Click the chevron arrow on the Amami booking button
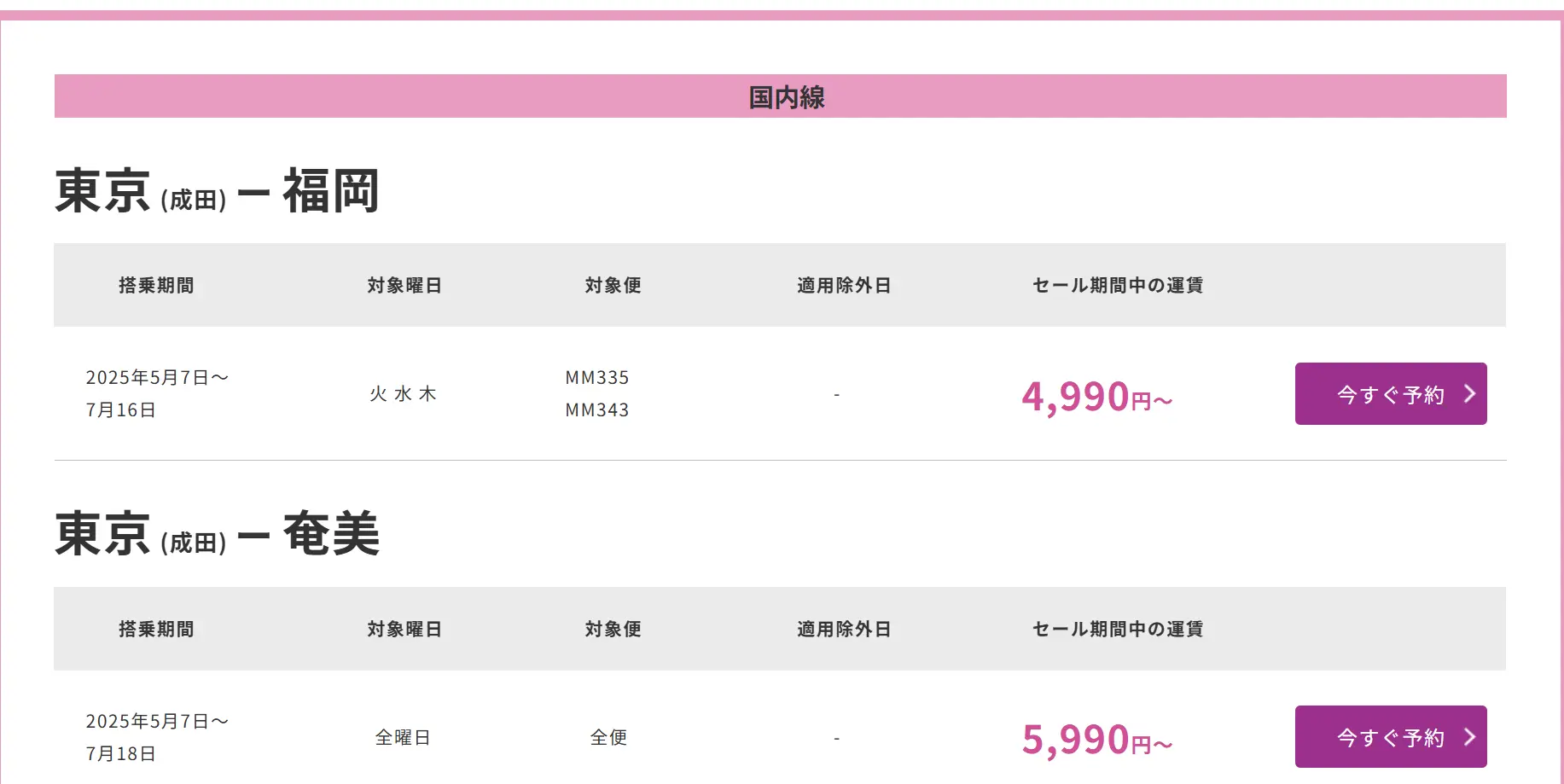 [1469, 736]
